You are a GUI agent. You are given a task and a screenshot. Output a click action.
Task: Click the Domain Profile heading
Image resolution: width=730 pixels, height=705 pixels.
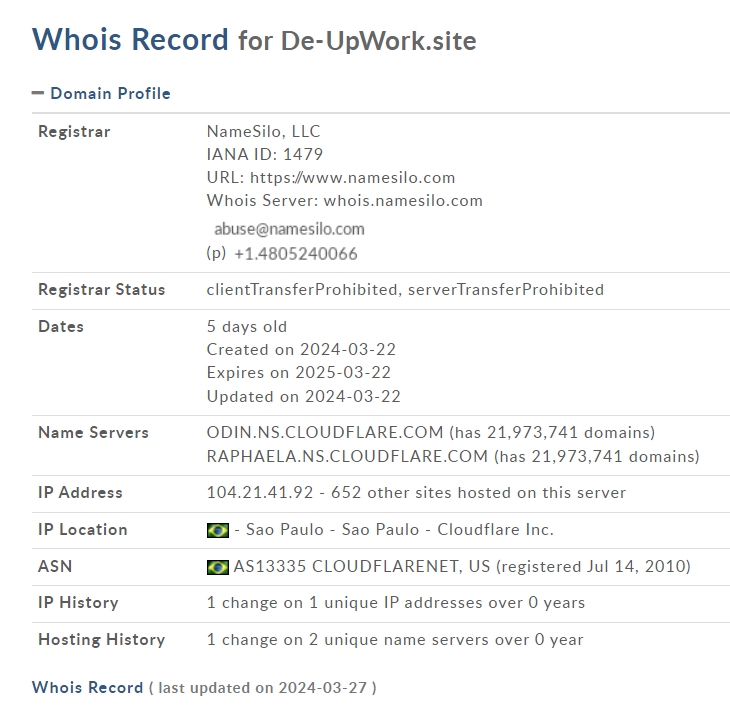110,93
